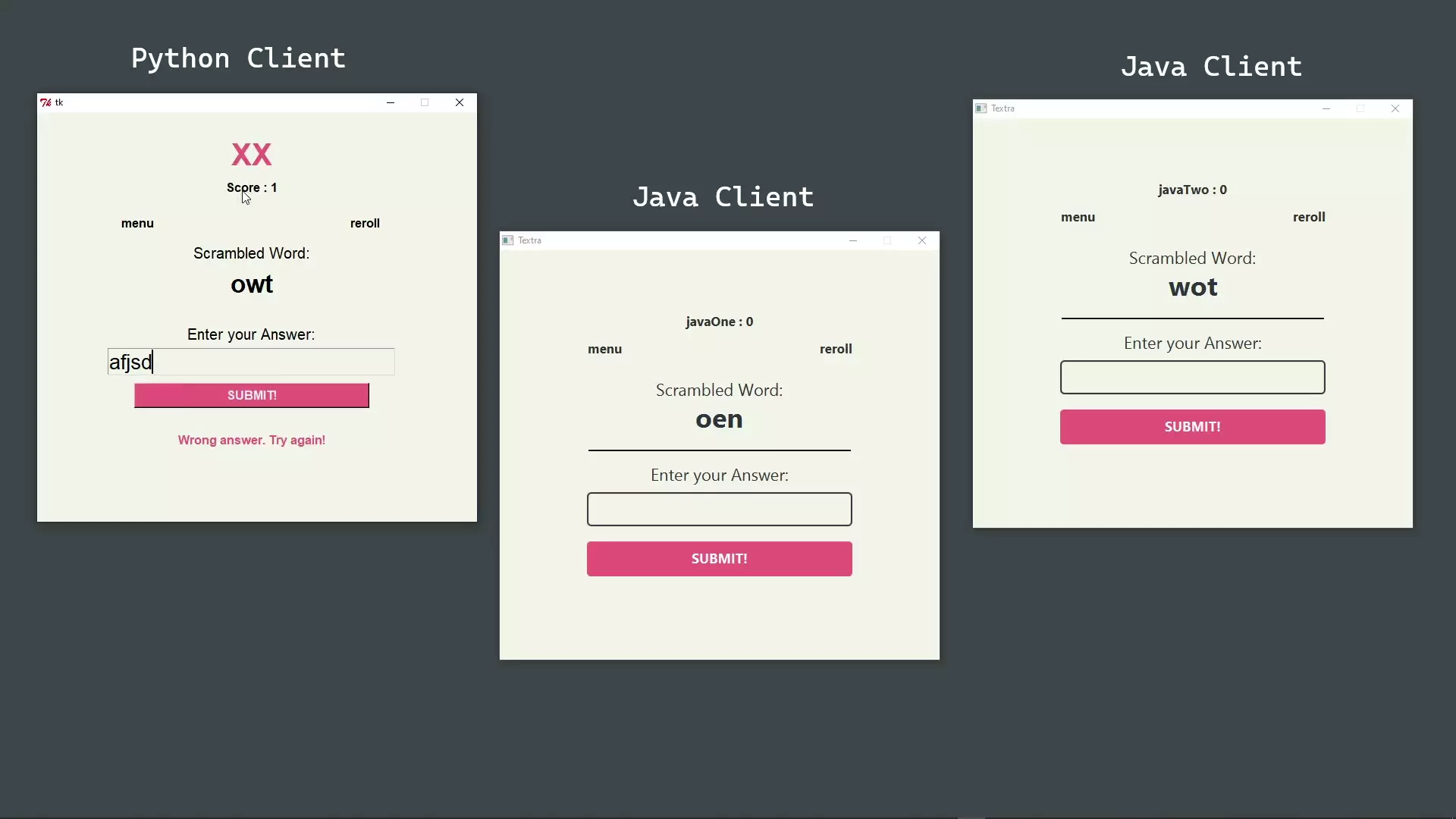Close the javaTwo Textra window
The height and width of the screenshot is (819, 1456).
1395,108
